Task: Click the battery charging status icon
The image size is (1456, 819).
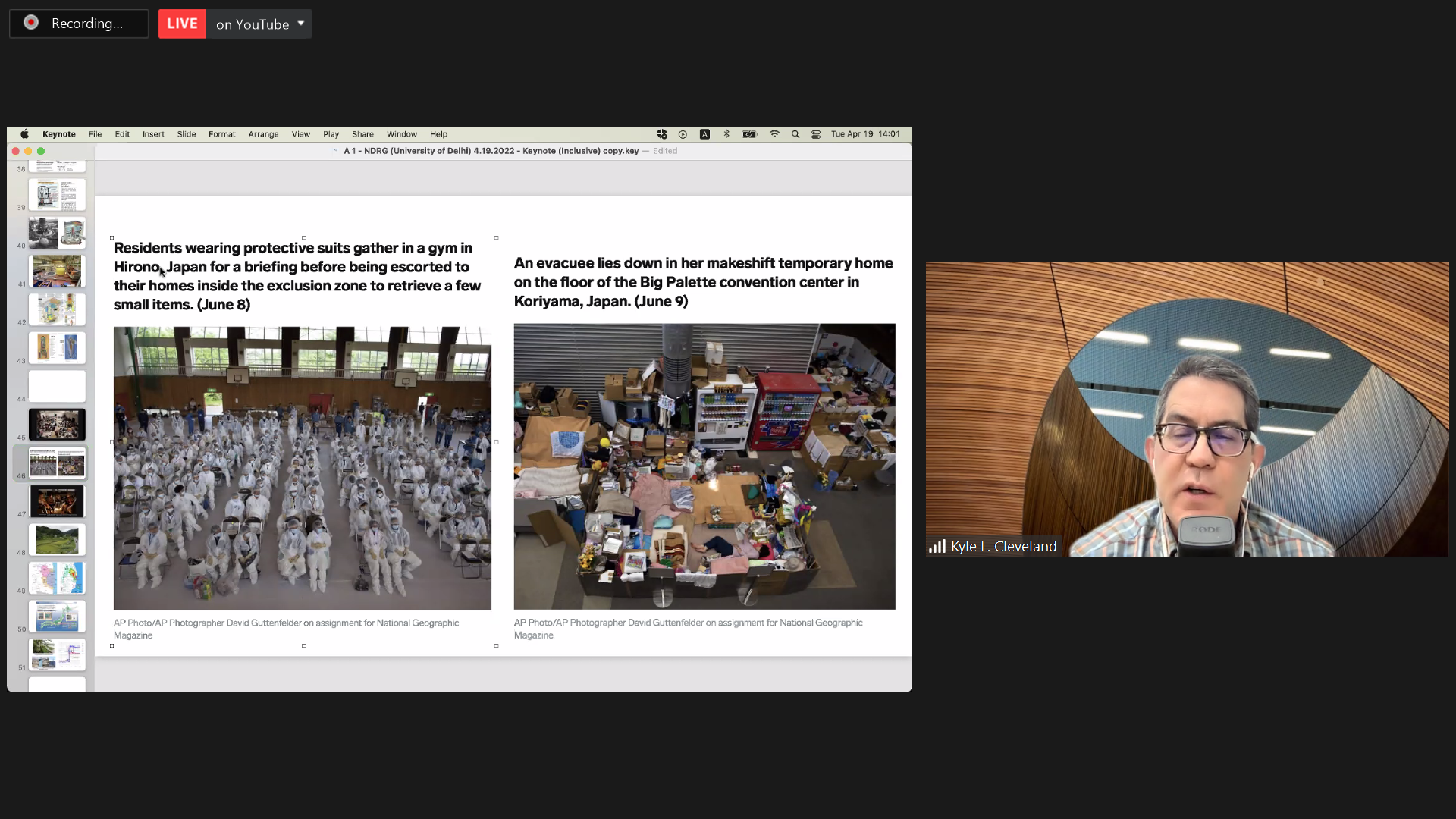Action: [749, 134]
